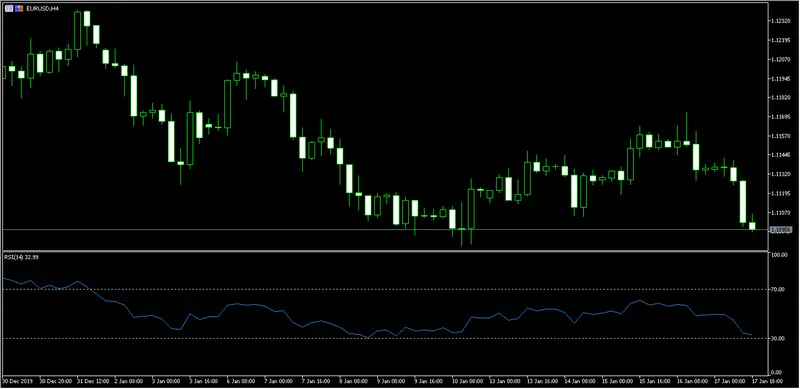Click the 6 Jan 08:00 time label
This screenshot has height=389, width=800.
pos(240,381)
